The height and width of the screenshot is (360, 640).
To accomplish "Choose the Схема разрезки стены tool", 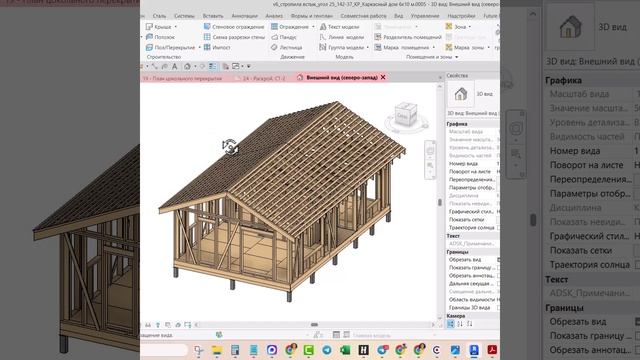I will [x=234, y=37].
